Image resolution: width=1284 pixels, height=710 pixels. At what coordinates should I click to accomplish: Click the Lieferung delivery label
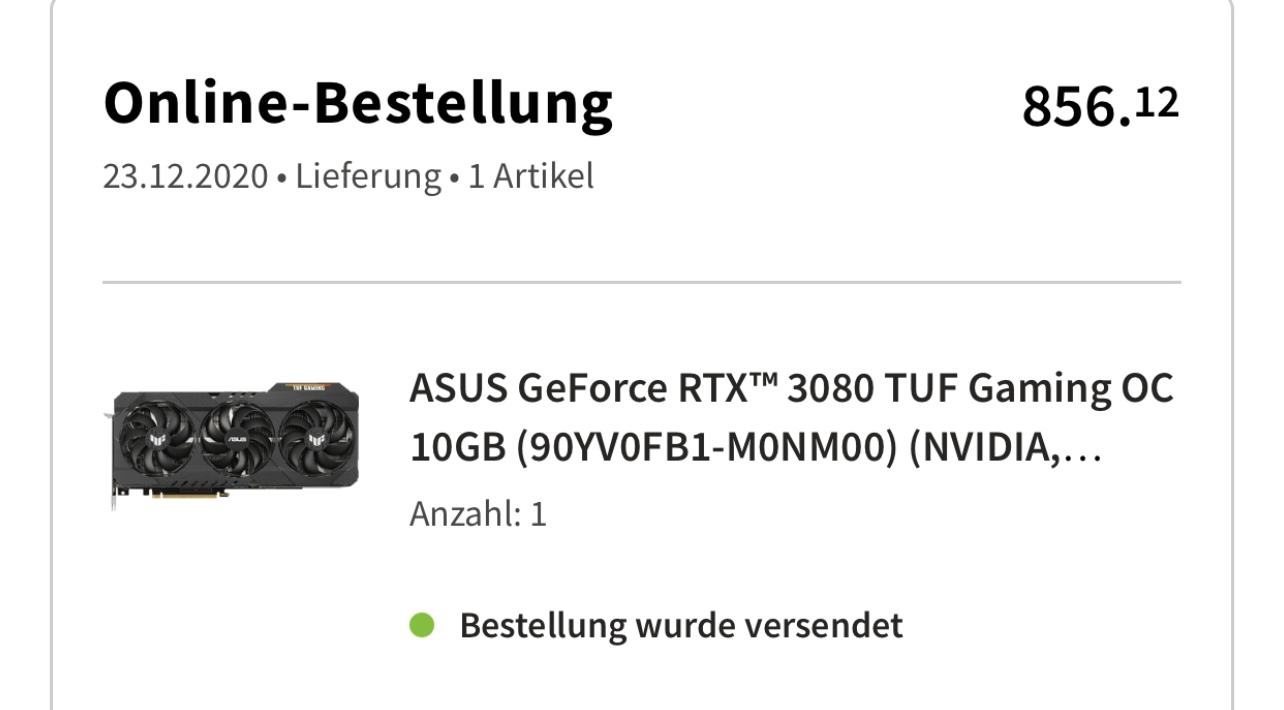point(369,177)
